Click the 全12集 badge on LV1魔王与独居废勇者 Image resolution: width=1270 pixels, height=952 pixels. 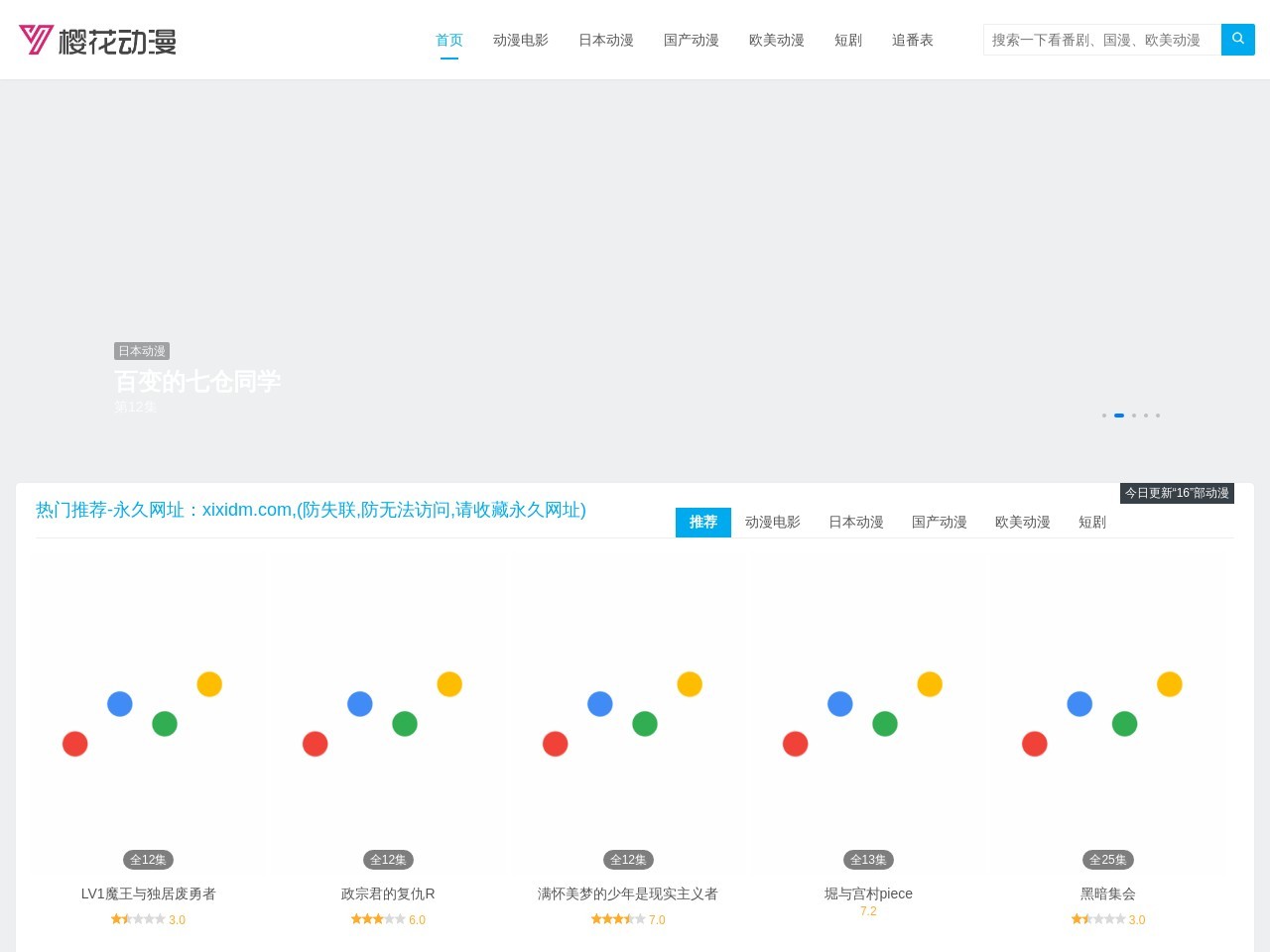(x=148, y=860)
